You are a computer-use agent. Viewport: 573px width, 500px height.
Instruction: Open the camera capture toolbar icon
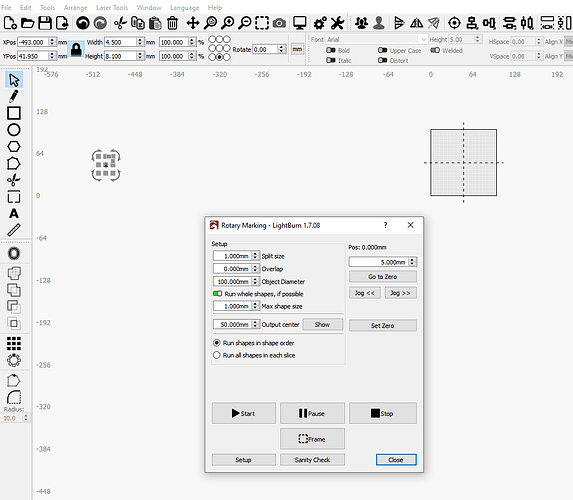coord(279,23)
